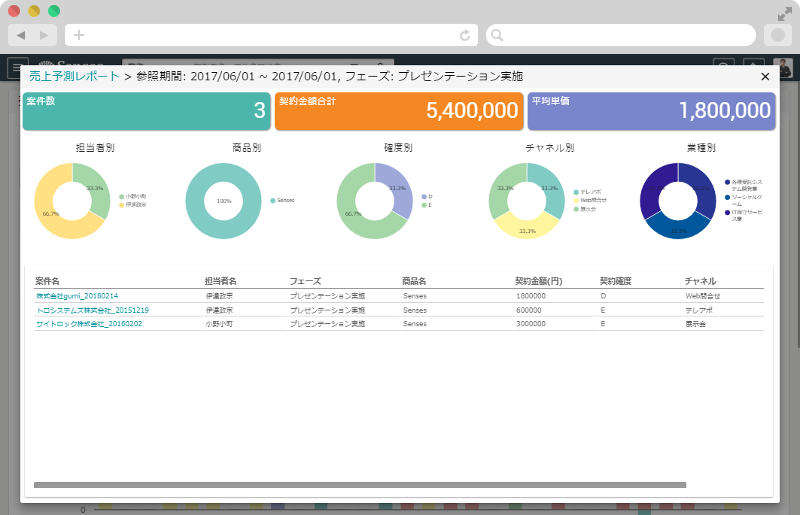The width and height of the screenshot is (800, 515).
Task: Open deal サイトロック株式会社_20160202
Action: click(88, 324)
